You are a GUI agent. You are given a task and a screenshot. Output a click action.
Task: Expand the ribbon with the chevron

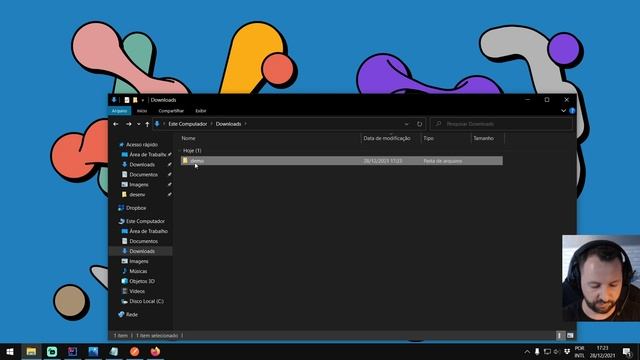point(563,111)
